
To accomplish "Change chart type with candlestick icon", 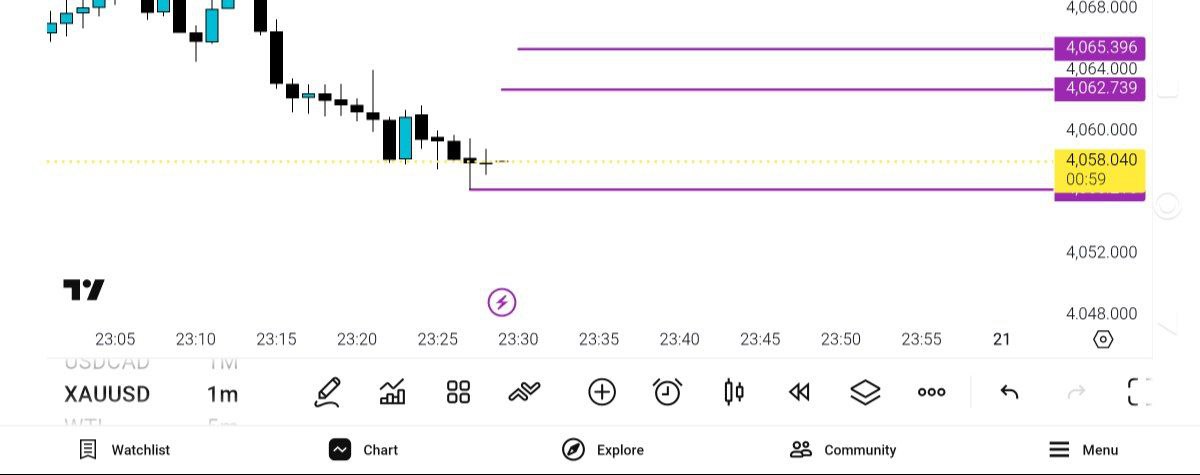I will (733, 392).
